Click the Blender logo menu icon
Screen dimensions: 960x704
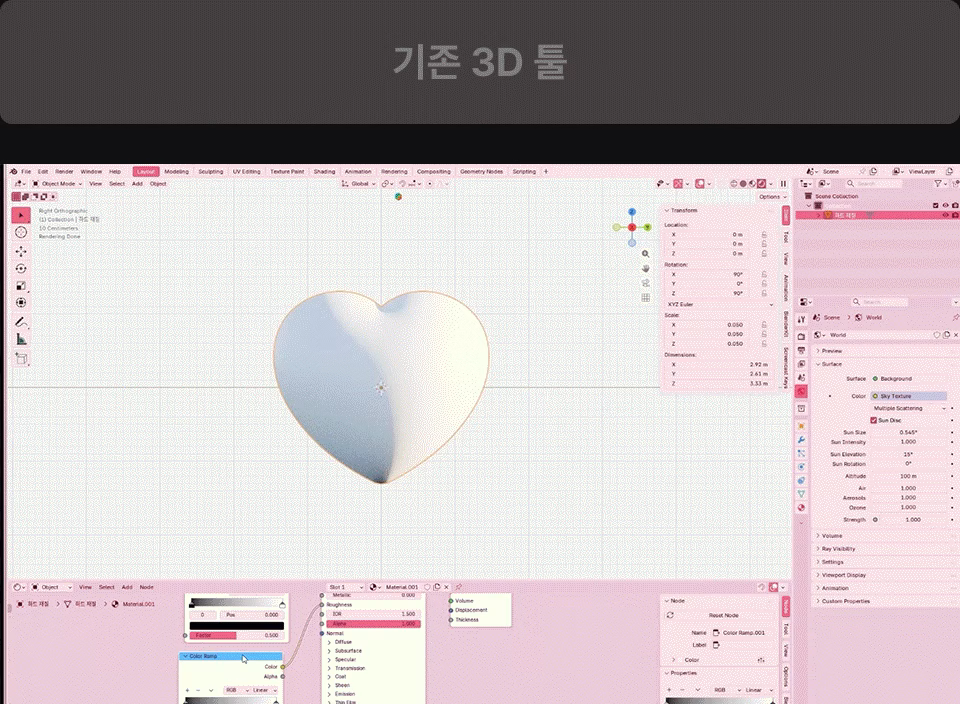13,171
